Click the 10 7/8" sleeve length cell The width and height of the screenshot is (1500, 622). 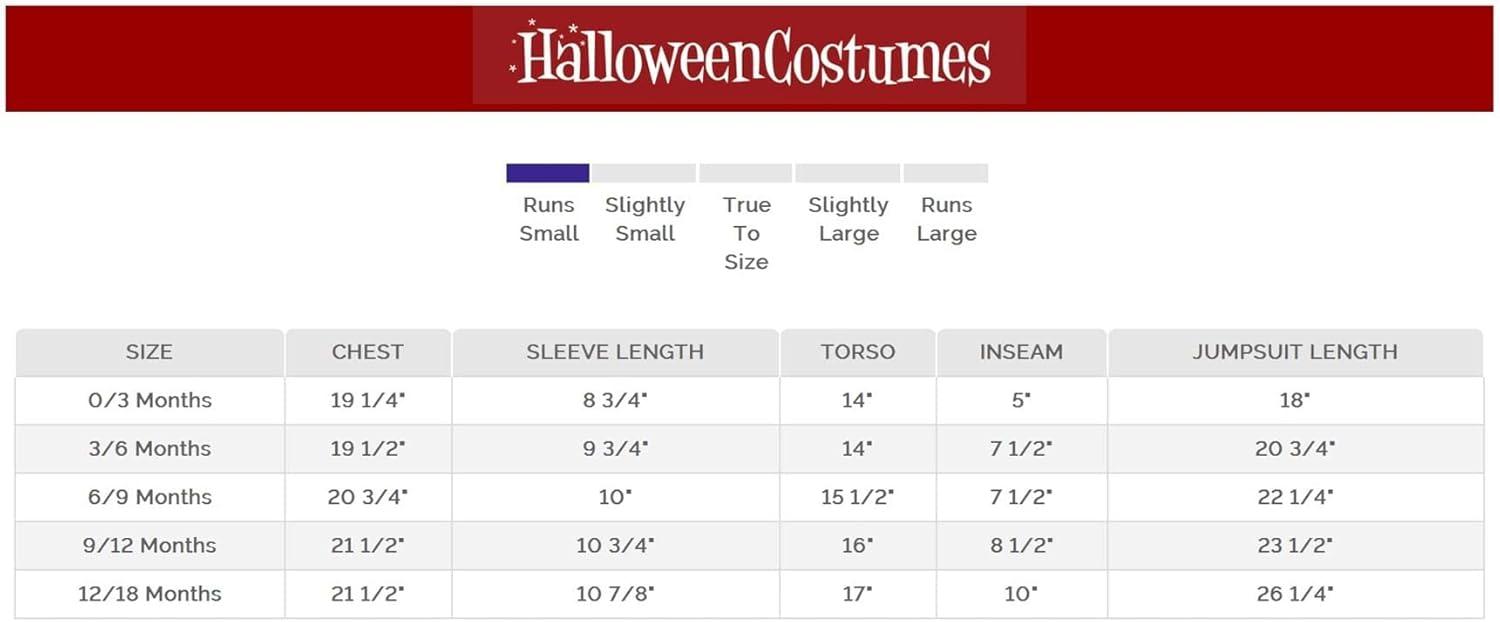coord(615,593)
